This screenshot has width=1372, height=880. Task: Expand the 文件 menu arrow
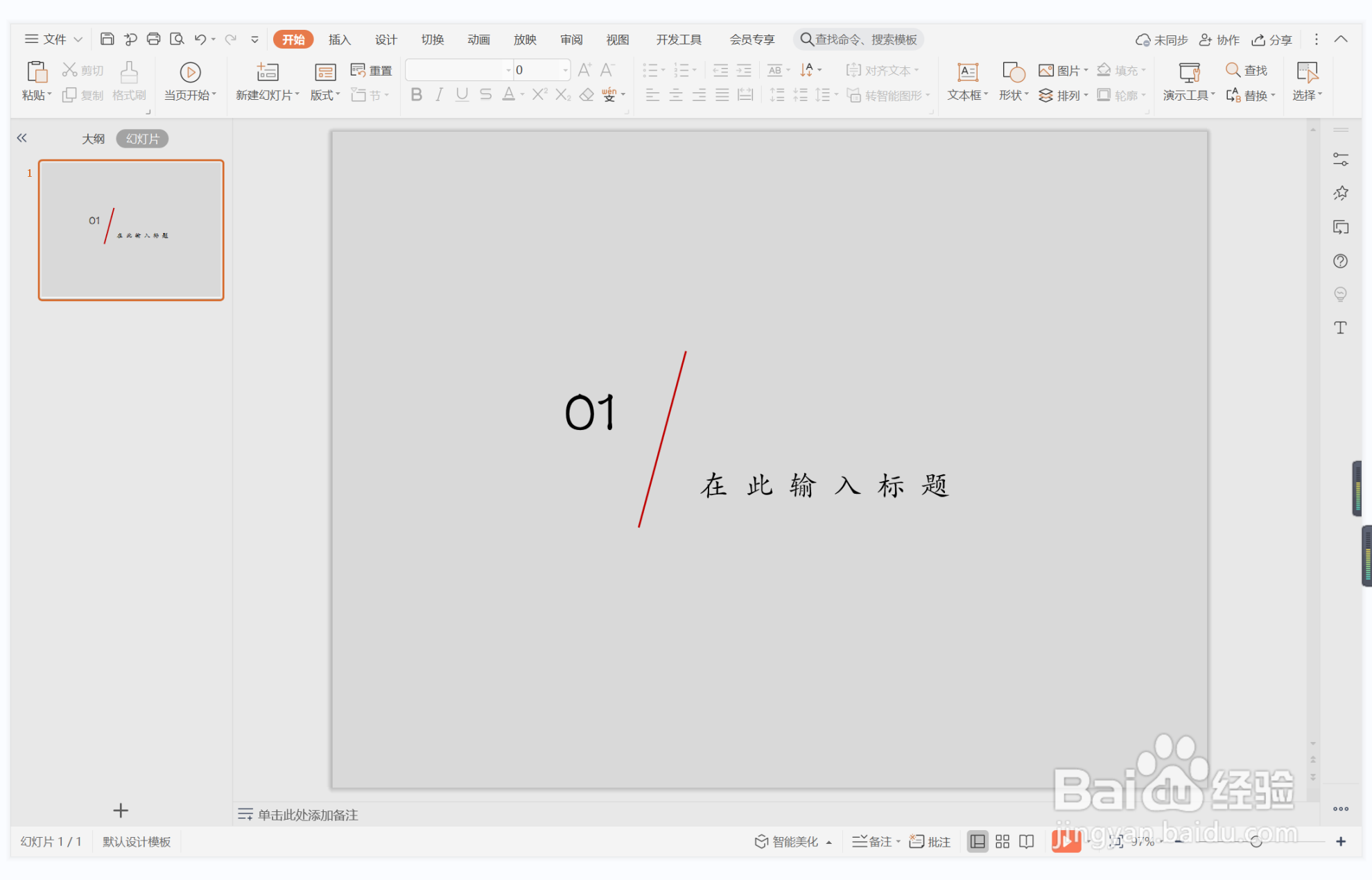(78, 40)
